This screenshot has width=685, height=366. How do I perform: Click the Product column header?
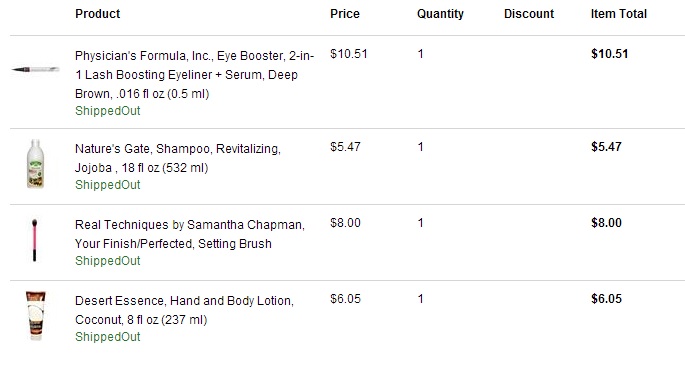pyautogui.click(x=97, y=14)
